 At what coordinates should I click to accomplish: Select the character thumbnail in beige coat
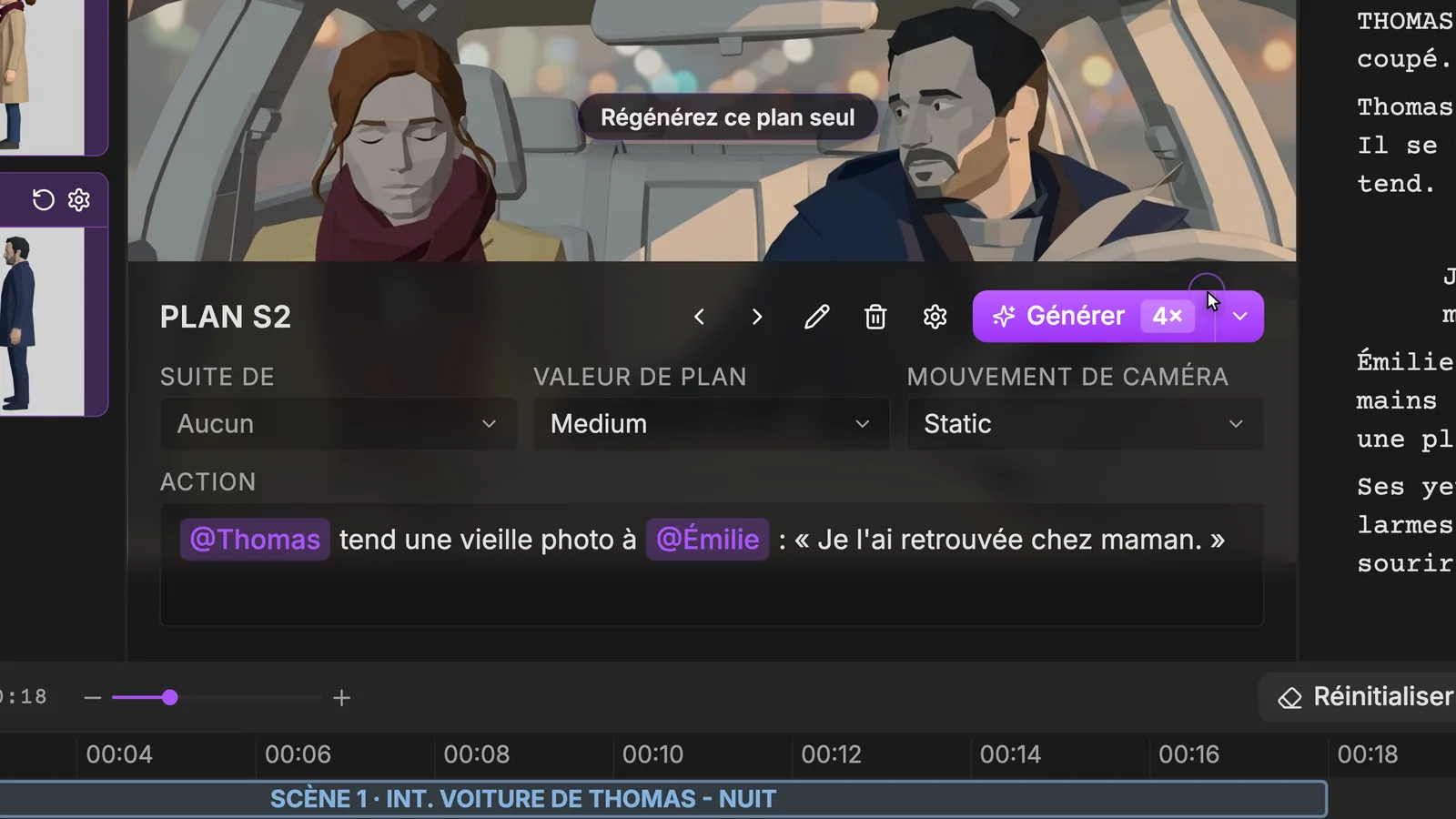[x=42, y=76]
